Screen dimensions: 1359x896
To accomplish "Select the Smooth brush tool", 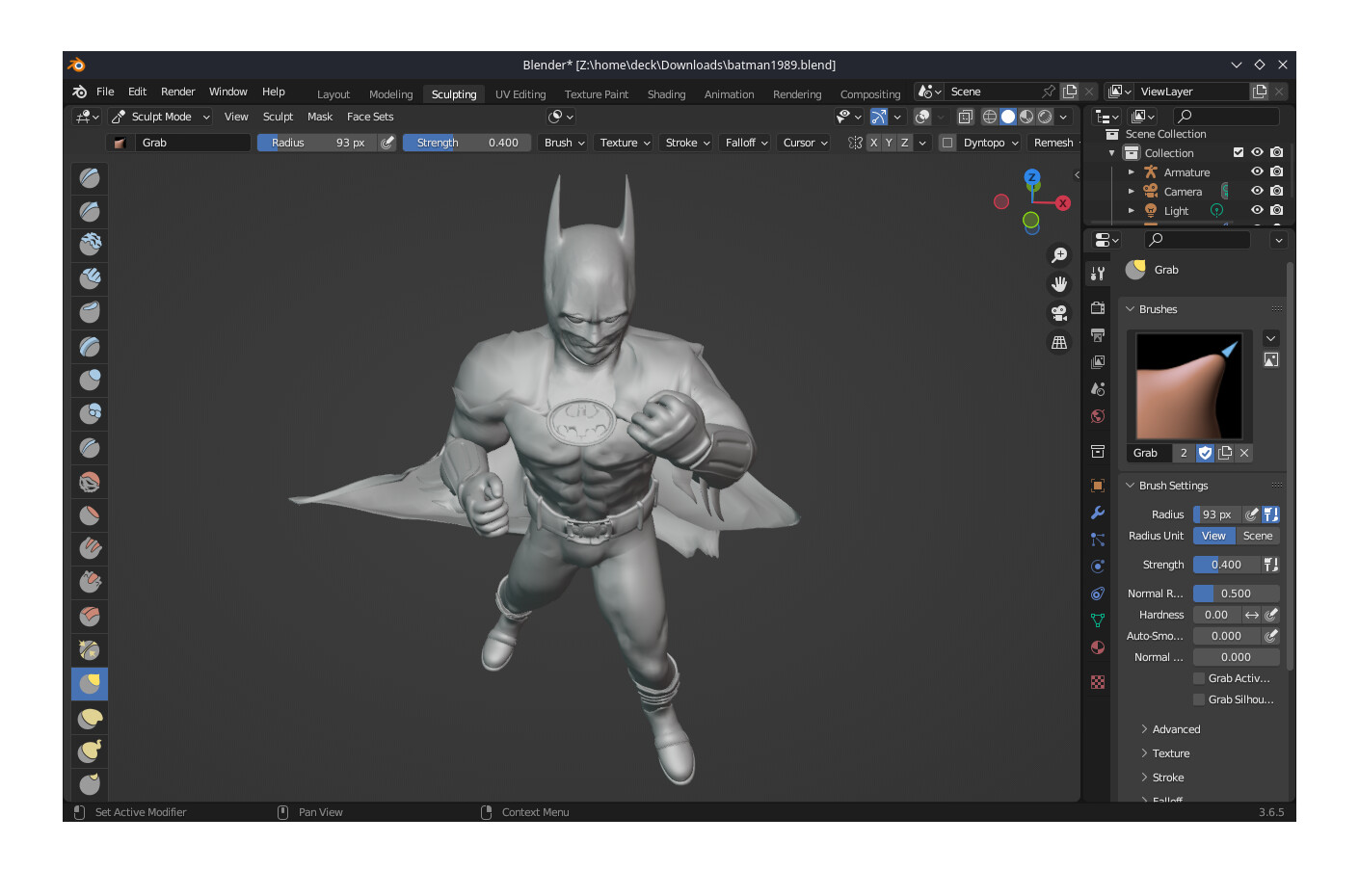I will 90,482.
